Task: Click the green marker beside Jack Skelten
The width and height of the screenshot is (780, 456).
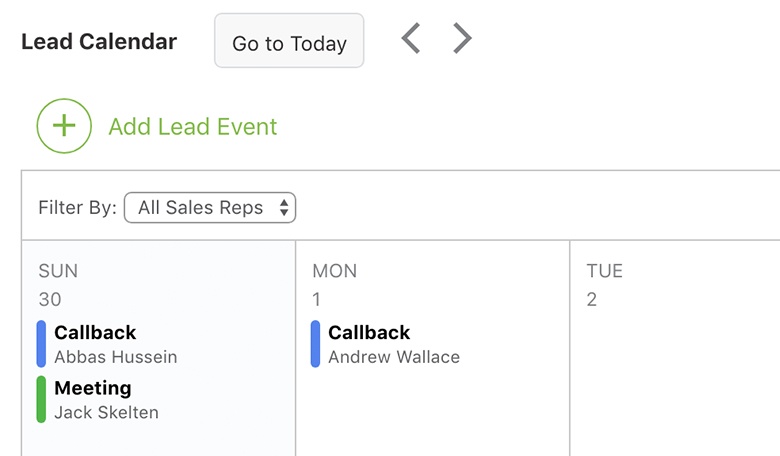Action: pos(41,398)
